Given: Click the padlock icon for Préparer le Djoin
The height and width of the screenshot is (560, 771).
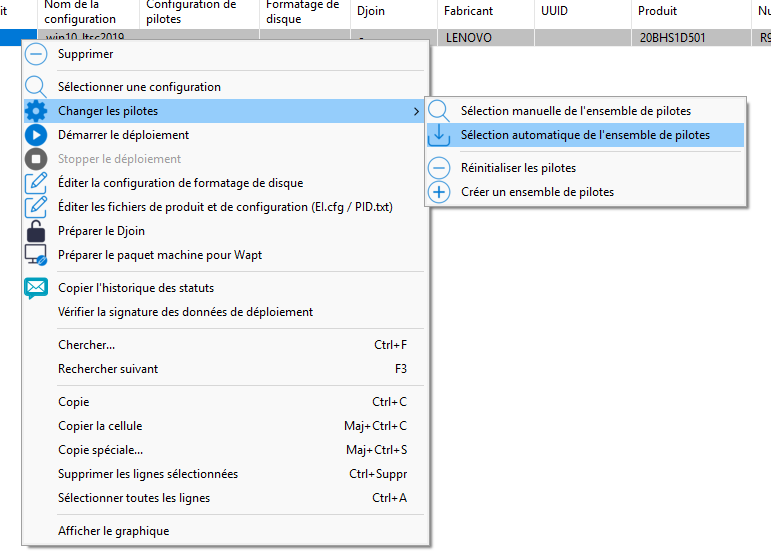Looking at the screenshot, I should click(x=36, y=231).
